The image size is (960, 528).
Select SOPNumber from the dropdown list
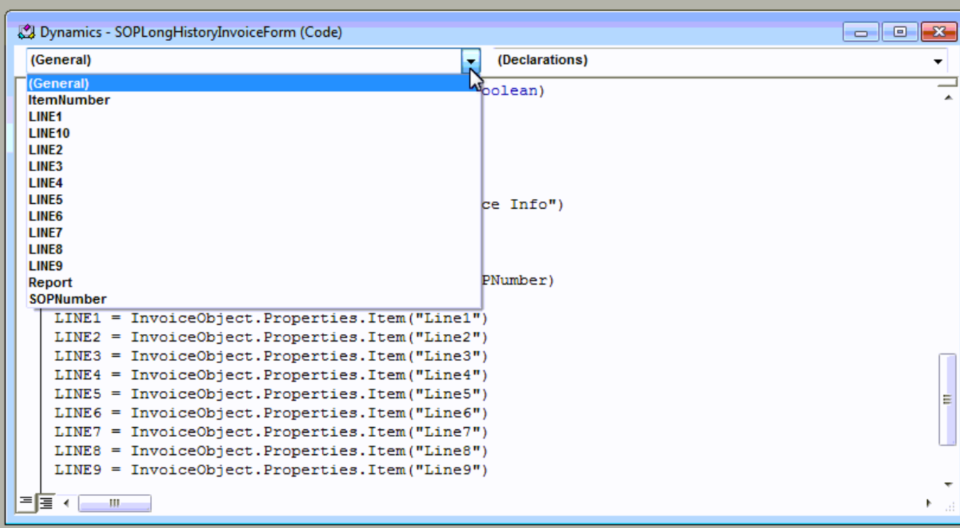coord(67,299)
